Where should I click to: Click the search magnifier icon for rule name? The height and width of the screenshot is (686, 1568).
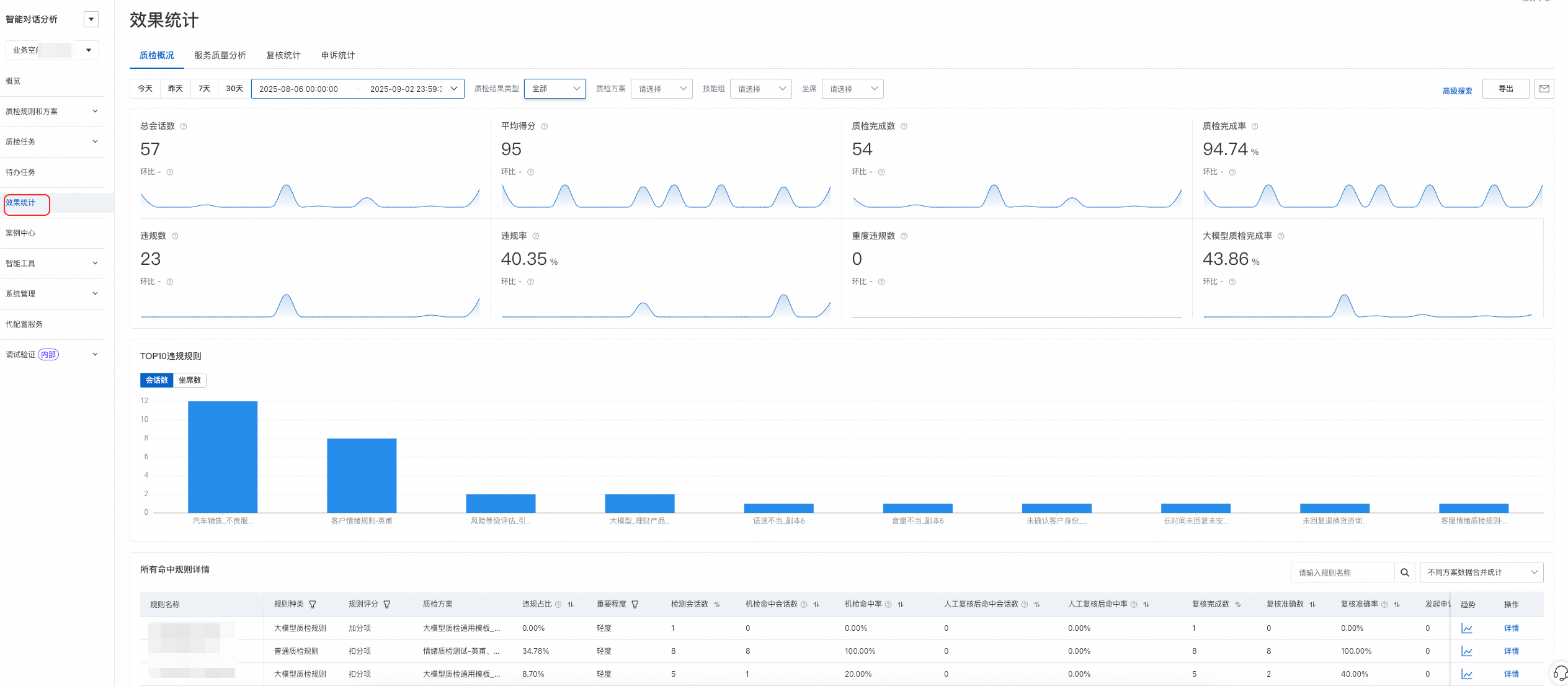click(x=1404, y=572)
